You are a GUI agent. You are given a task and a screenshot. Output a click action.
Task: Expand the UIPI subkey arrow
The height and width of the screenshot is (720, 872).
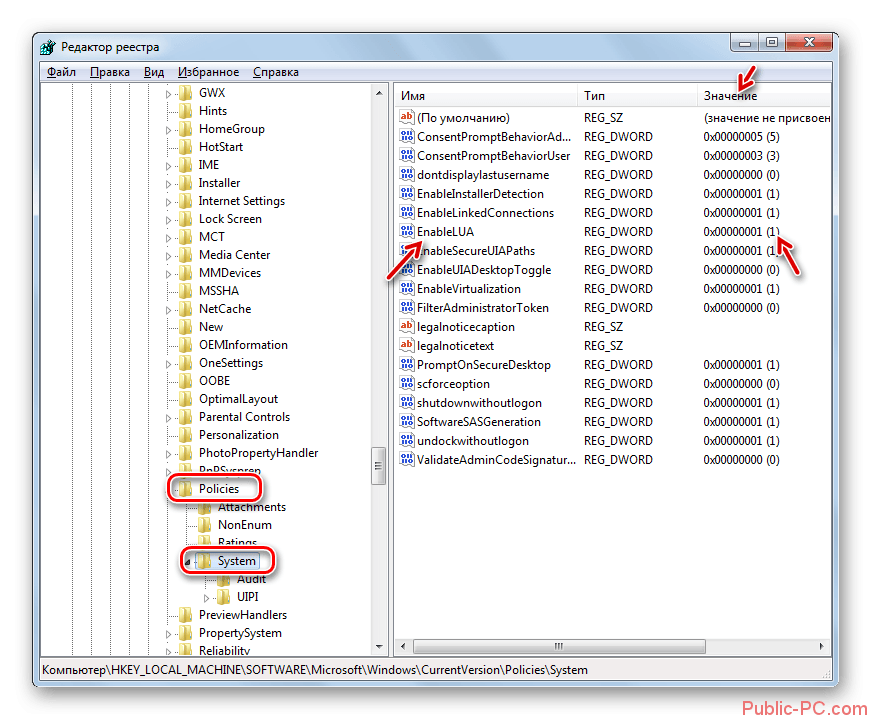(x=206, y=598)
